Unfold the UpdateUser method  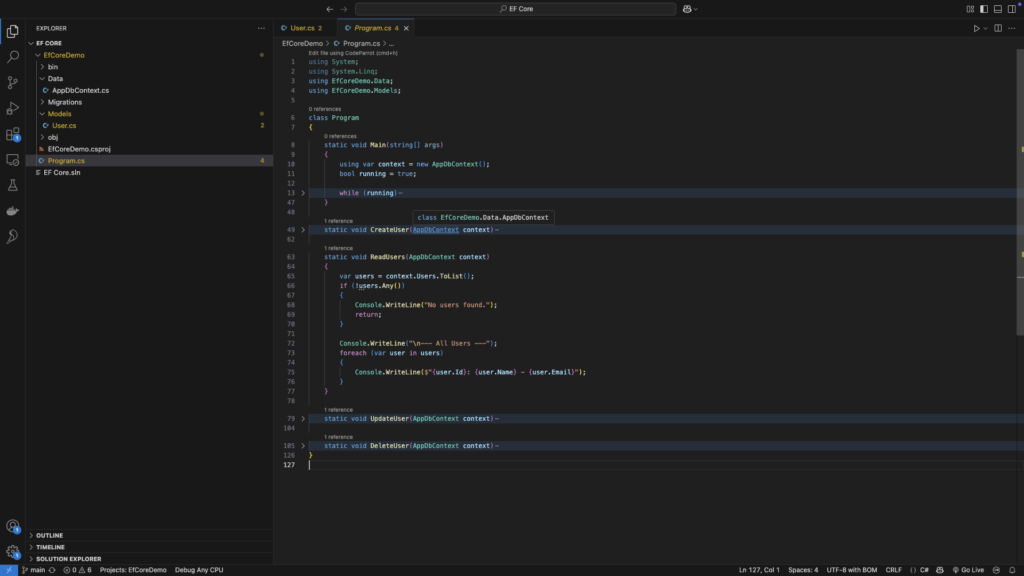[303, 419]
